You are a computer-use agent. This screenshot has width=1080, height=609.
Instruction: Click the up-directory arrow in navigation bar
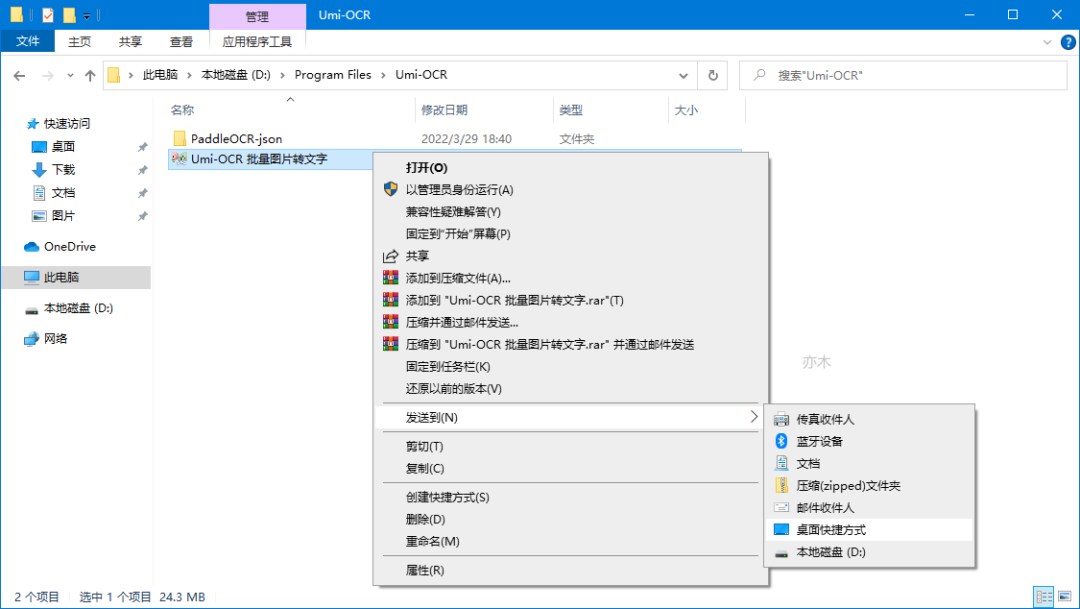pyautogui.click(x=91, y=75)
